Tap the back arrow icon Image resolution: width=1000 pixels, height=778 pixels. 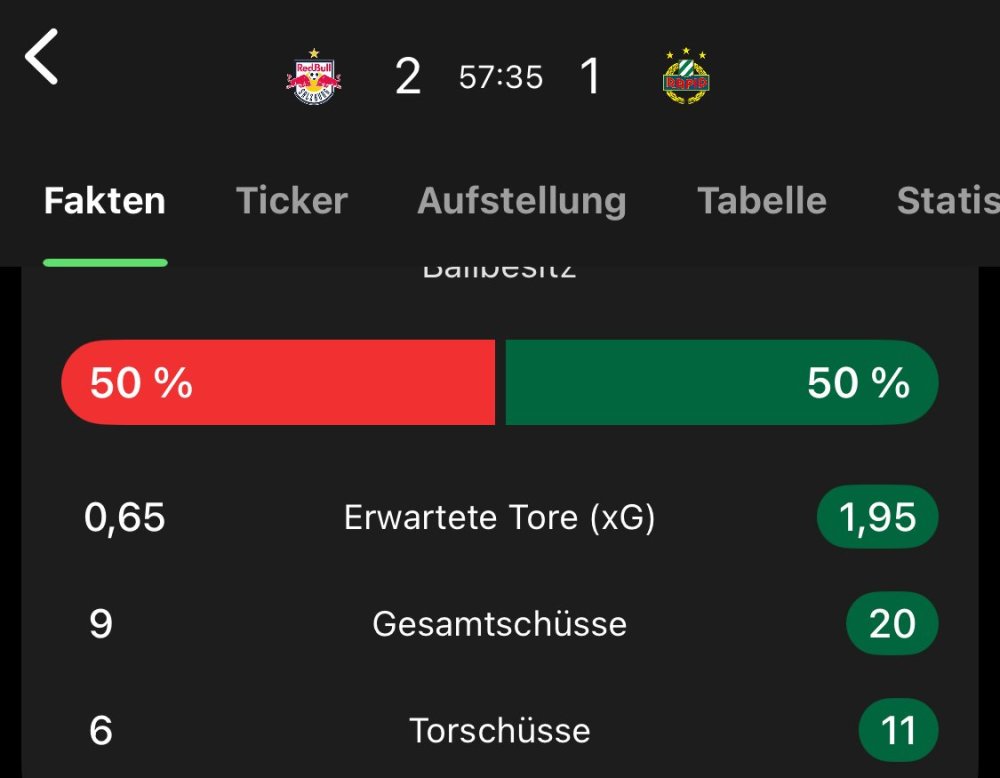(x=42, y=58)
